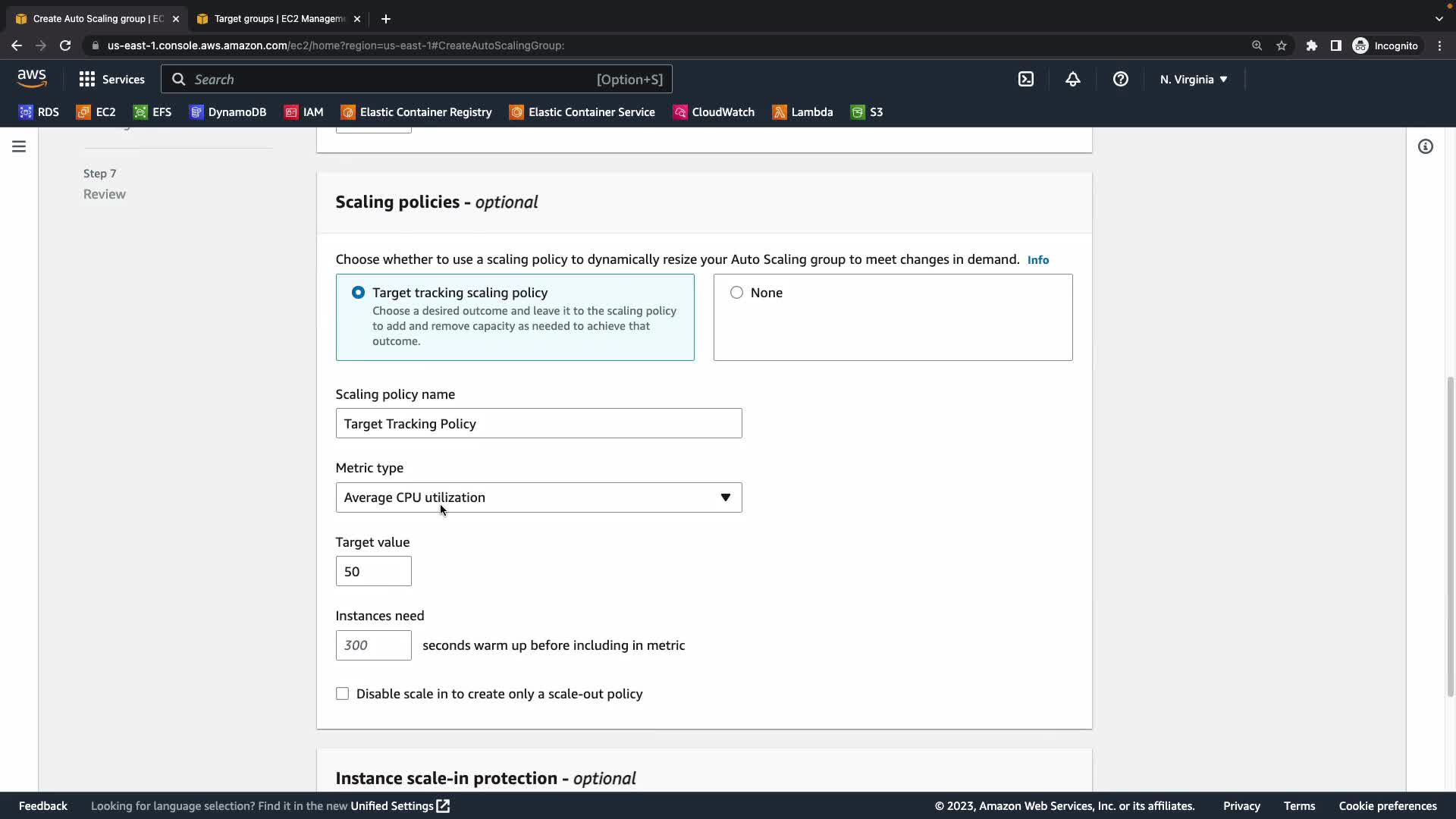Click the CloudWatch shortcut icon

pyautogui.click(x=680, y=112)
